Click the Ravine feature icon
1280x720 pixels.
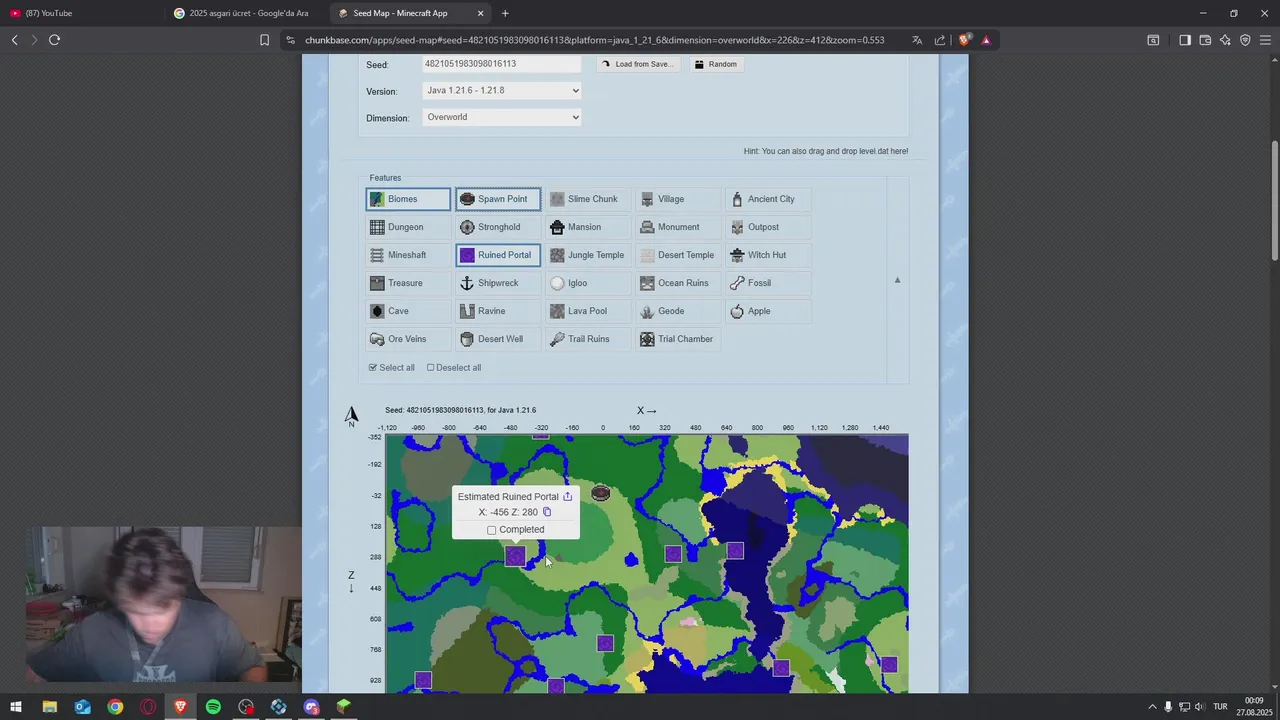point(467,311)
